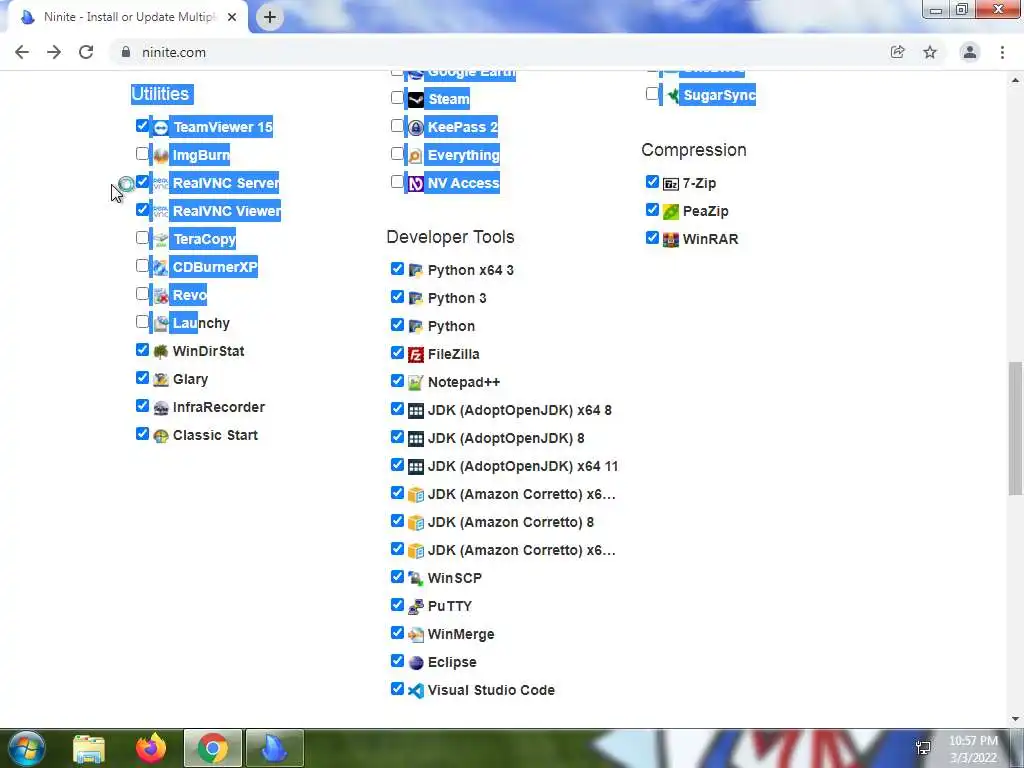Click the WinDirStat tree icon
The width and height of the screenshot is (1024, 768).
pos(161,351)
